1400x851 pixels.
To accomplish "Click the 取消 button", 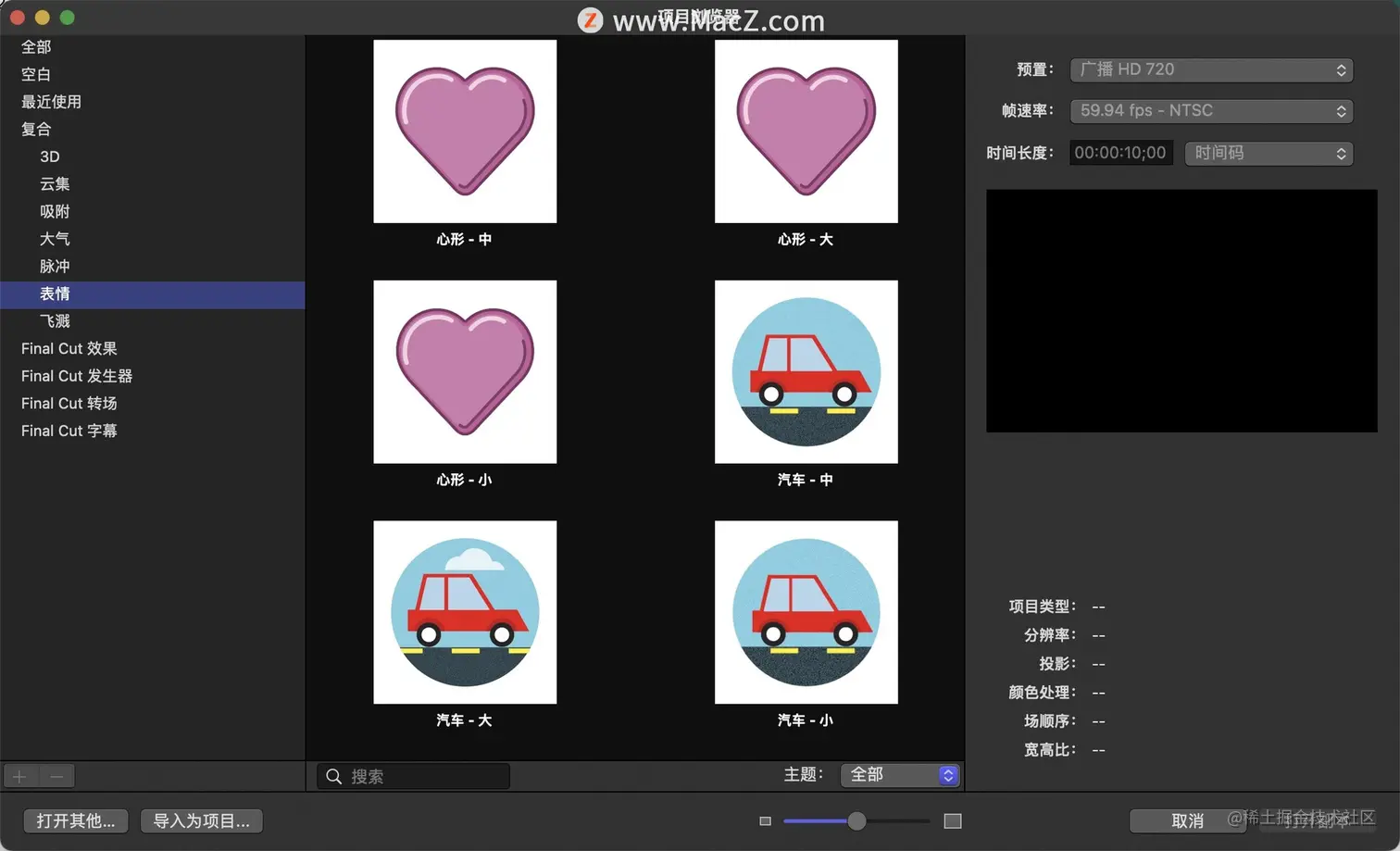I will click(1188, 820).
